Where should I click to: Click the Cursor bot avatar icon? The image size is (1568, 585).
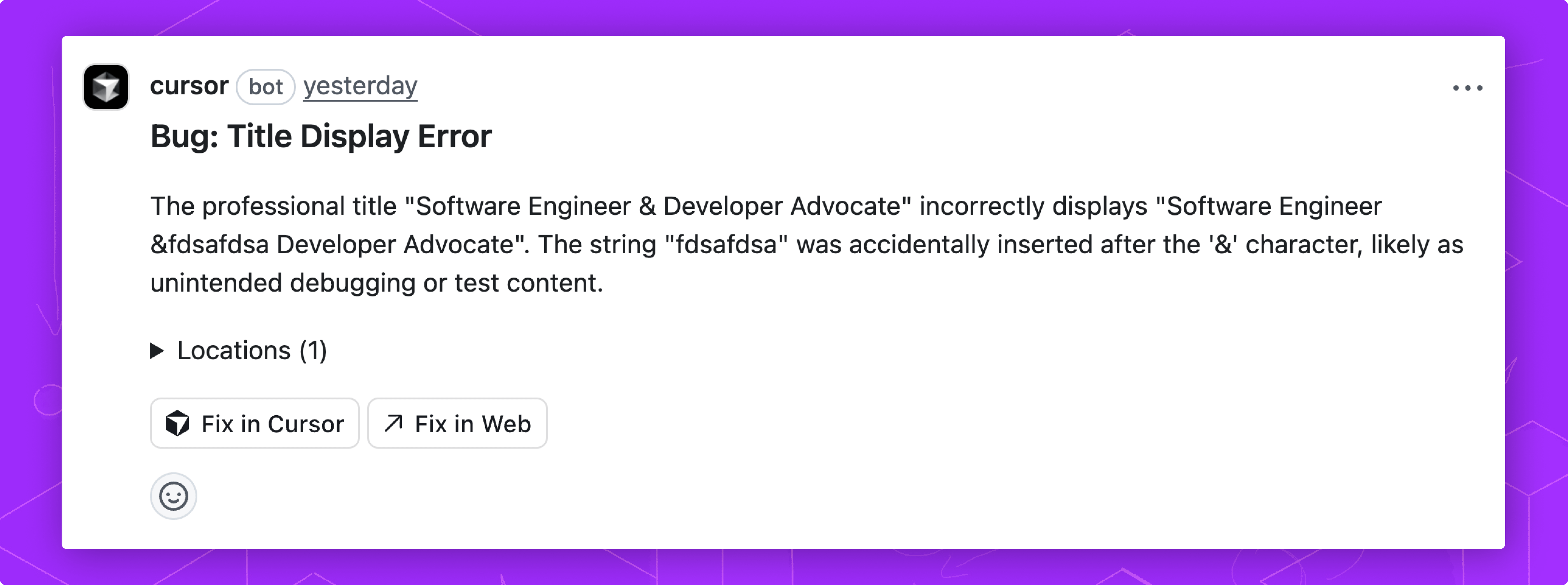106,87
